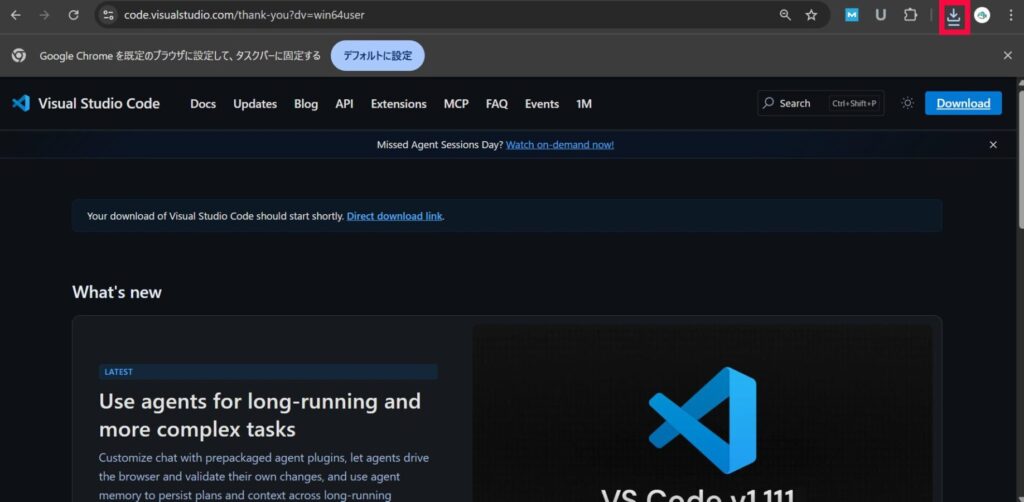The width and height of the screenshot is (1024, 502).
Task: Bookmark this page with the star icon
Action: click(811, 15)
